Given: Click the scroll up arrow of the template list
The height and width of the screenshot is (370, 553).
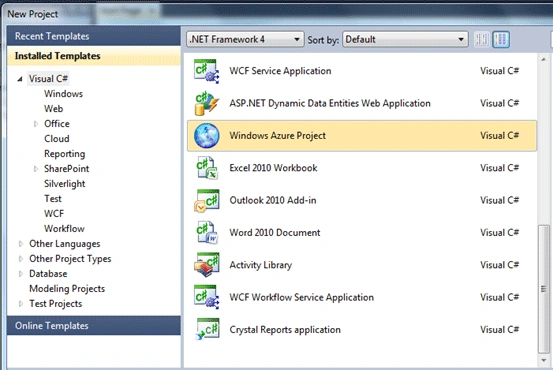Looking at the screenshot, I should 543,59.
